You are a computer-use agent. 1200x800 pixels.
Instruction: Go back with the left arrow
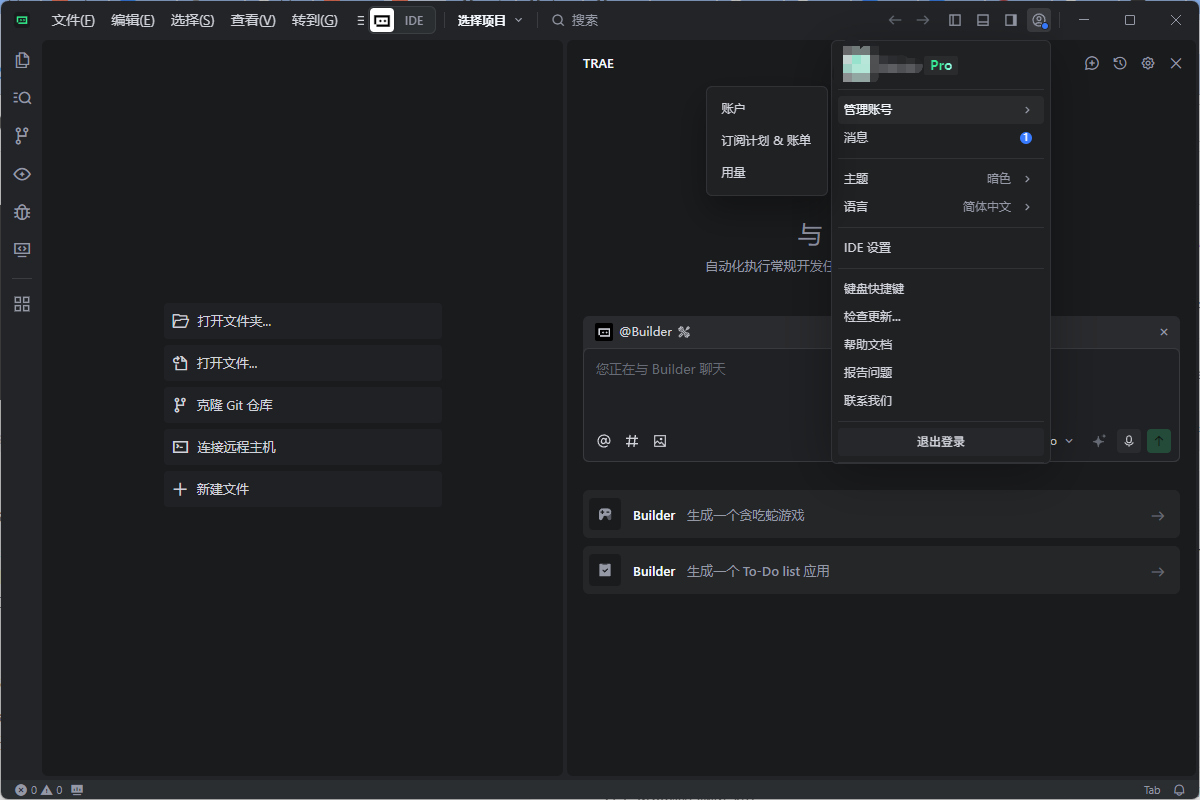895,20
